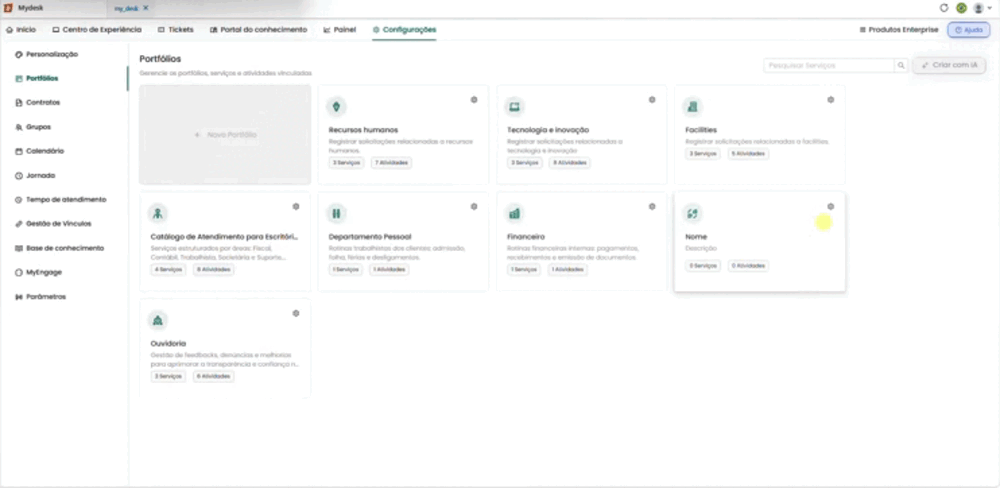Click the refresh icon in top bar
This screenshot has height=488, width=1000.
click(945, 8)
